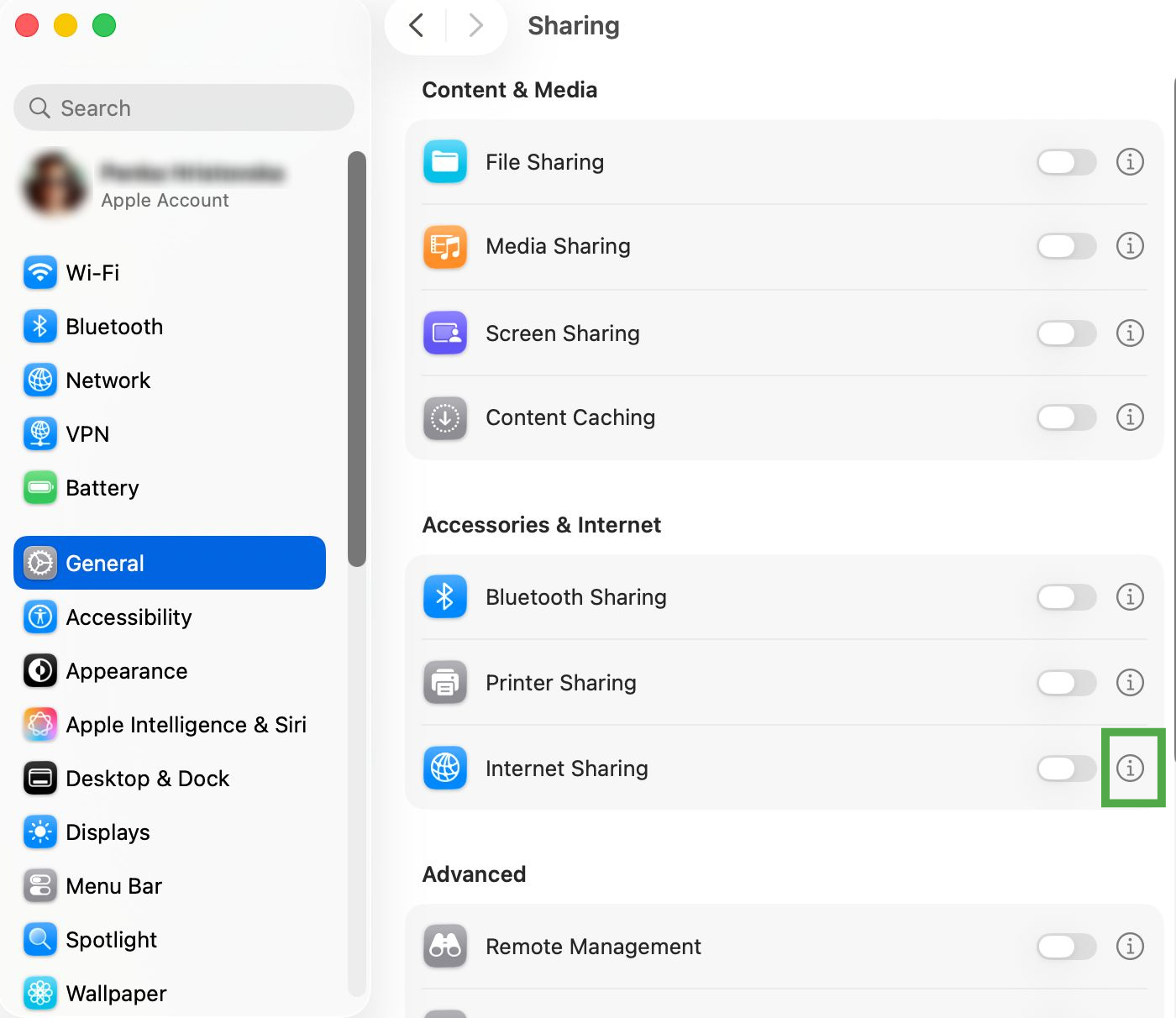Click the Desktop & Dock sidebar icon
The image size is (1176, 1018).
[40, 779]
